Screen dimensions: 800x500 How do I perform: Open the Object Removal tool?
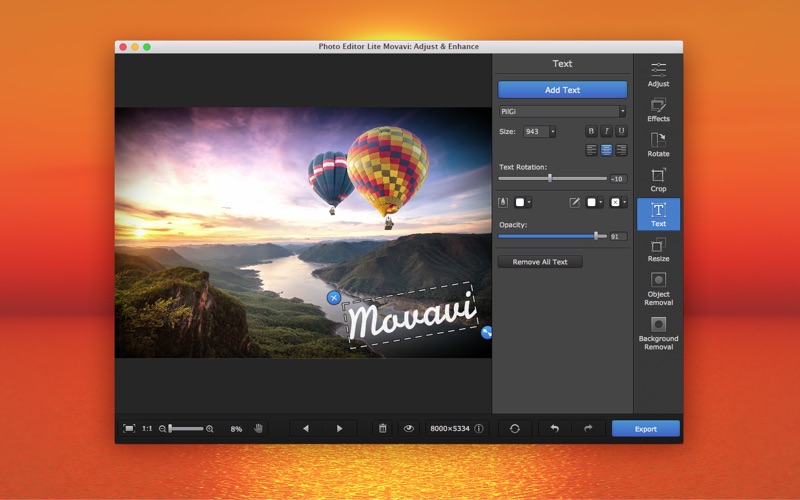[658, 289]
